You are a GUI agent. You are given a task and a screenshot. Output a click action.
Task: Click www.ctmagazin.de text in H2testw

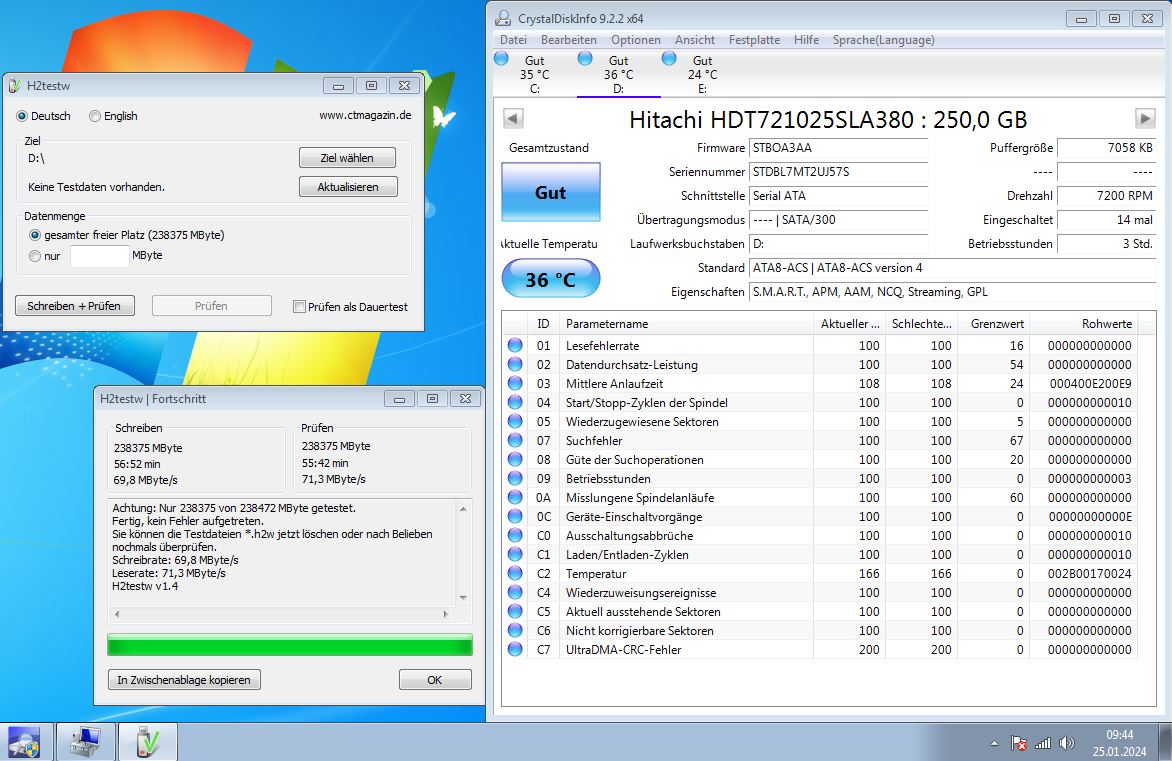[365, 115]
